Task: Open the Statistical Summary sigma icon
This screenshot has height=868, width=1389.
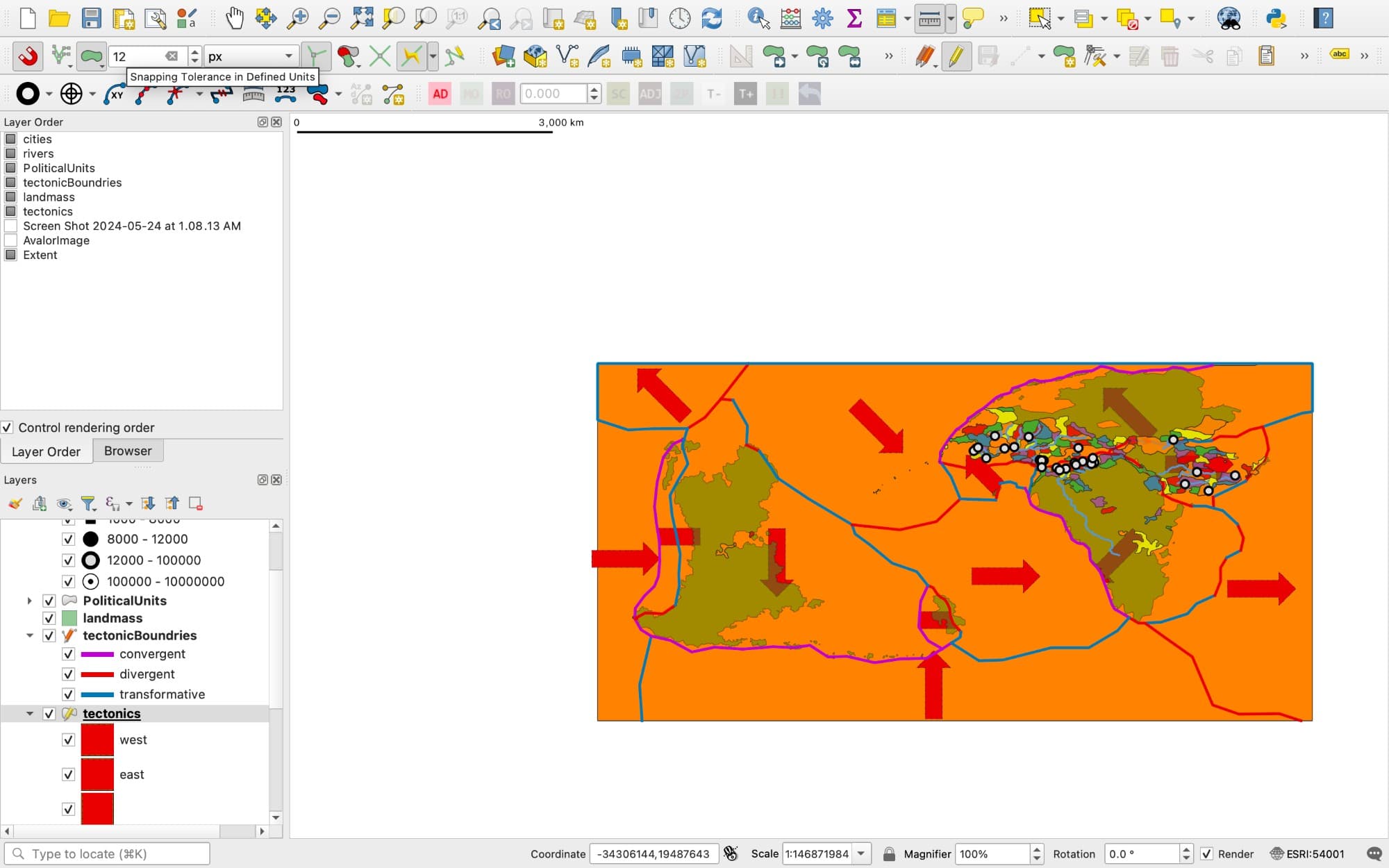Action: [x=854, y=19]
